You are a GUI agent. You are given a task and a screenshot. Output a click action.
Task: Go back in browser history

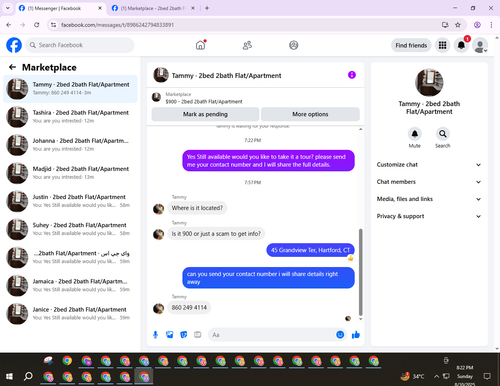(x=9, y=25)
